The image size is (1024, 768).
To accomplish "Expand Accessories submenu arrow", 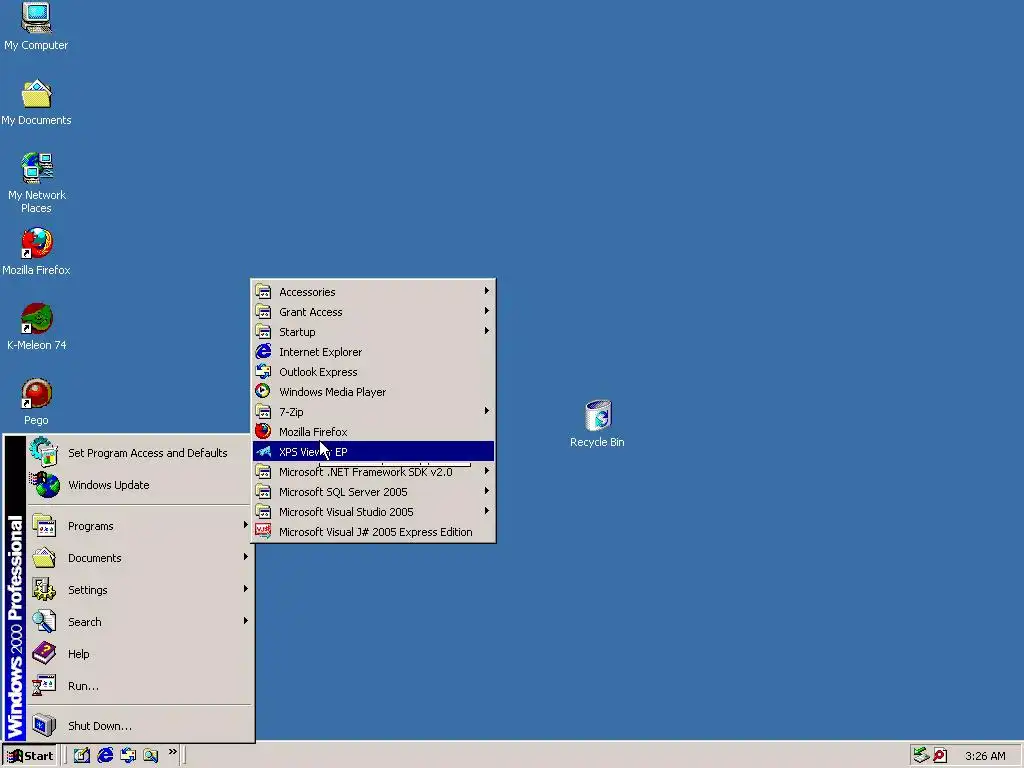I will [x=487, y=291].
